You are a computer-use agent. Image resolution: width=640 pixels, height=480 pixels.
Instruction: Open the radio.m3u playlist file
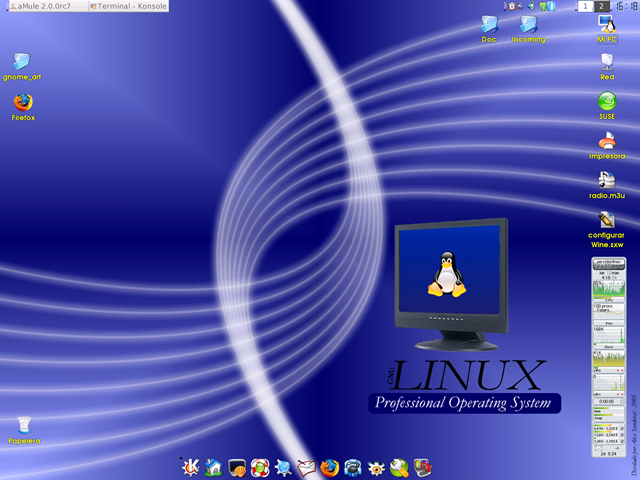pos(607,185)
